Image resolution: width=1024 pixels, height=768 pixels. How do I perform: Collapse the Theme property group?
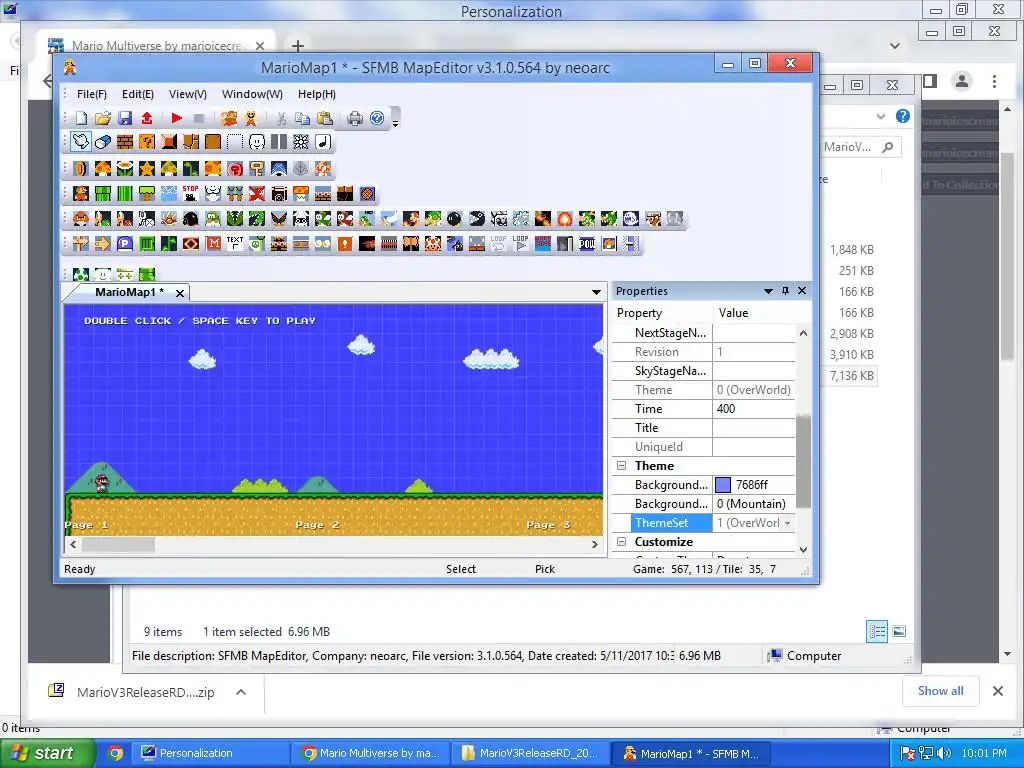point(621,466)
